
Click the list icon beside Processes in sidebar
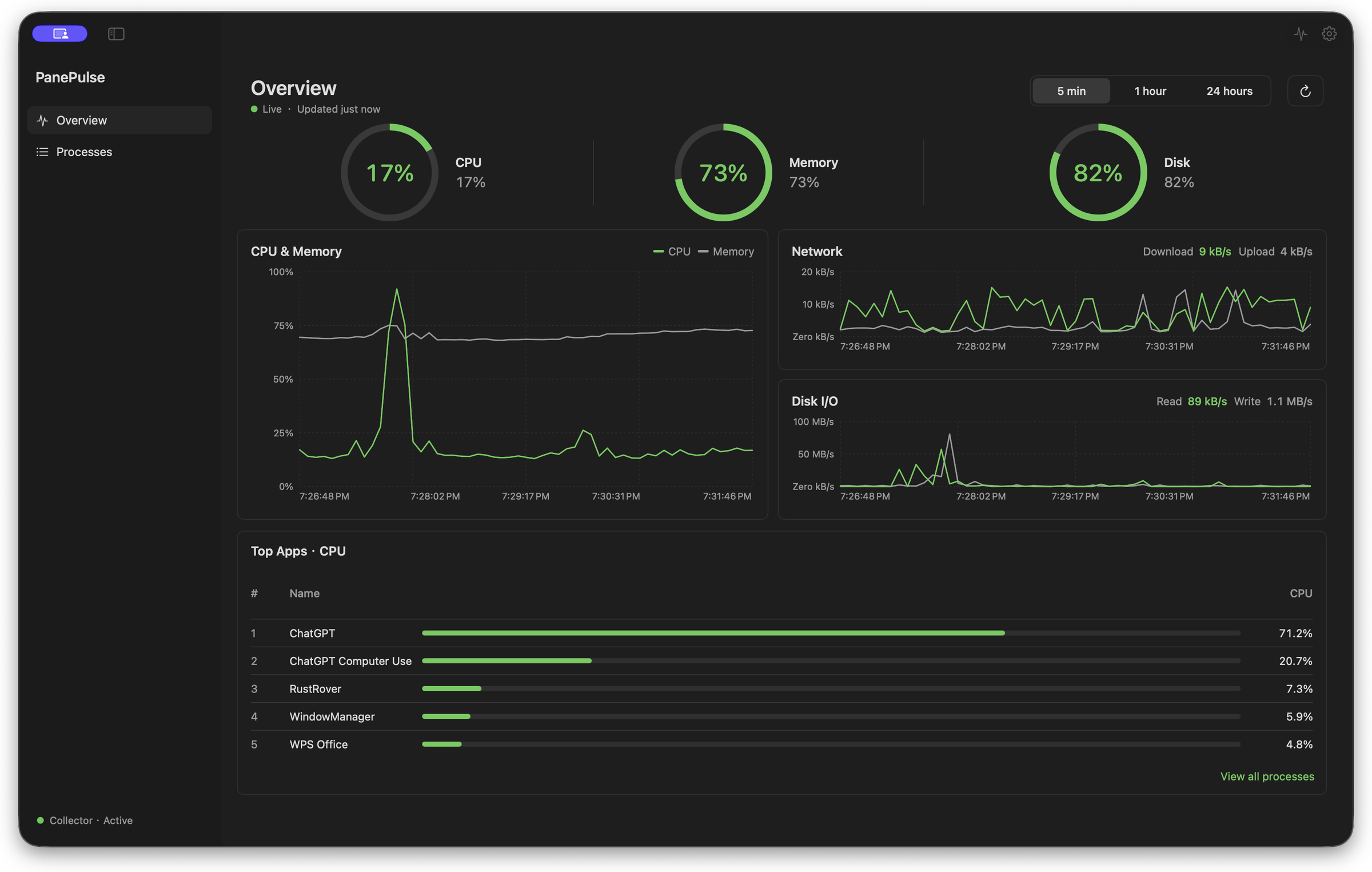[42, 152]
